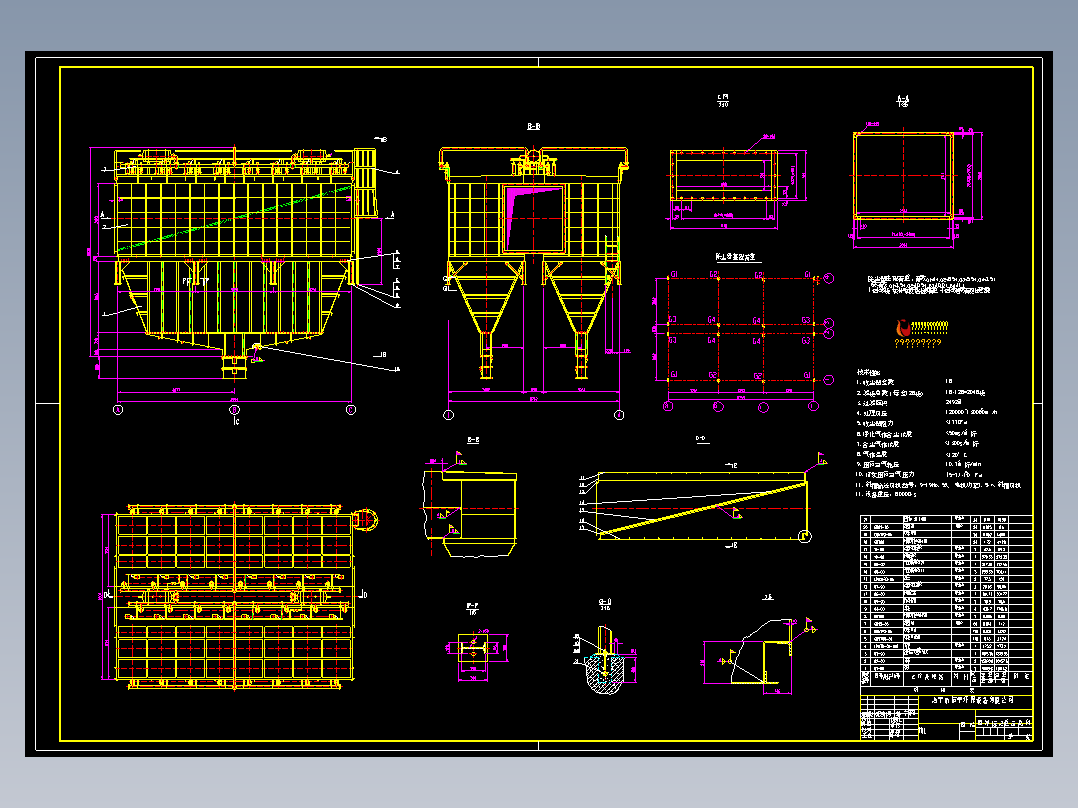Select the hatched foundation block in G-G detail

tap(606, 676)
